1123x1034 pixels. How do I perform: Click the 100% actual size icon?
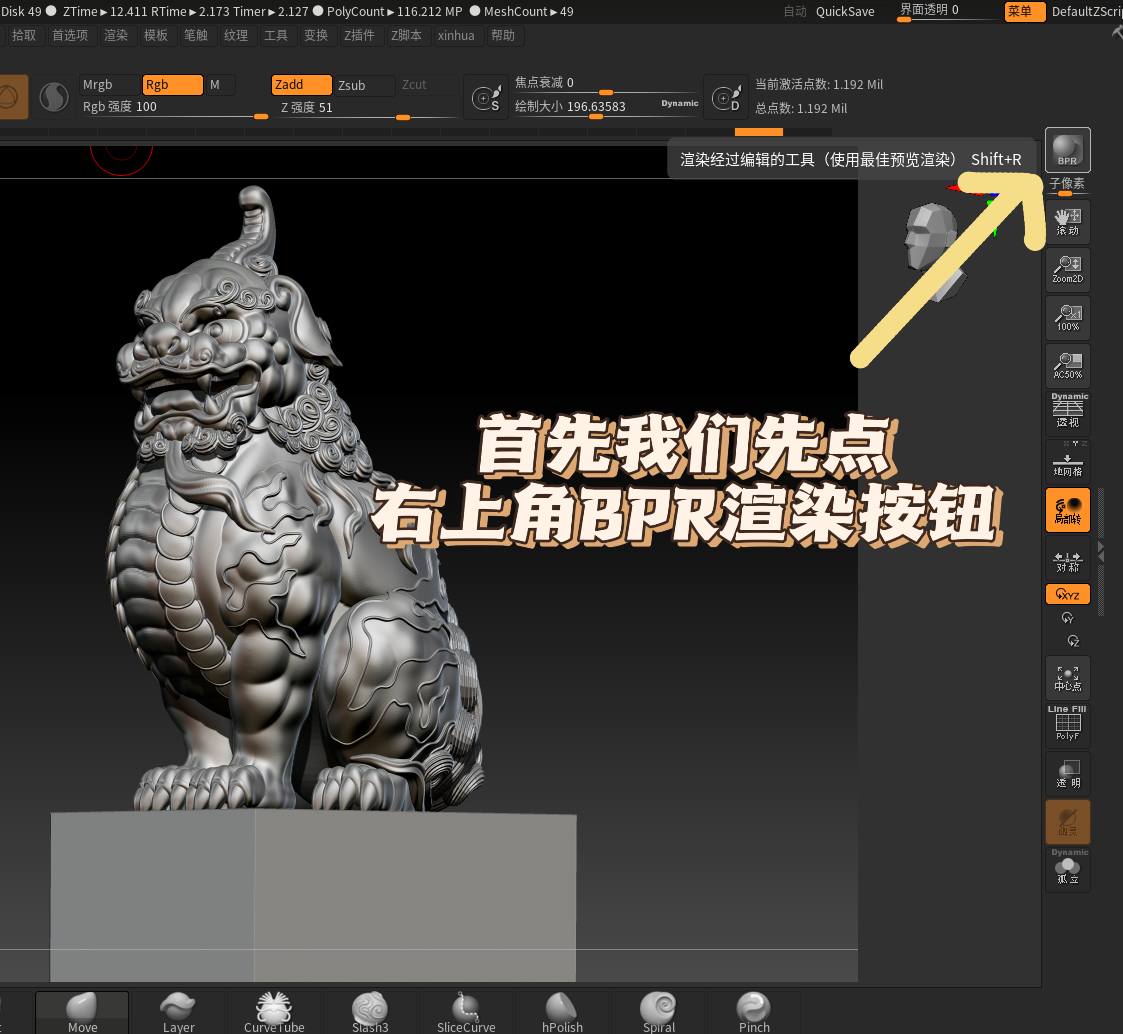[x=1067, y=317]
